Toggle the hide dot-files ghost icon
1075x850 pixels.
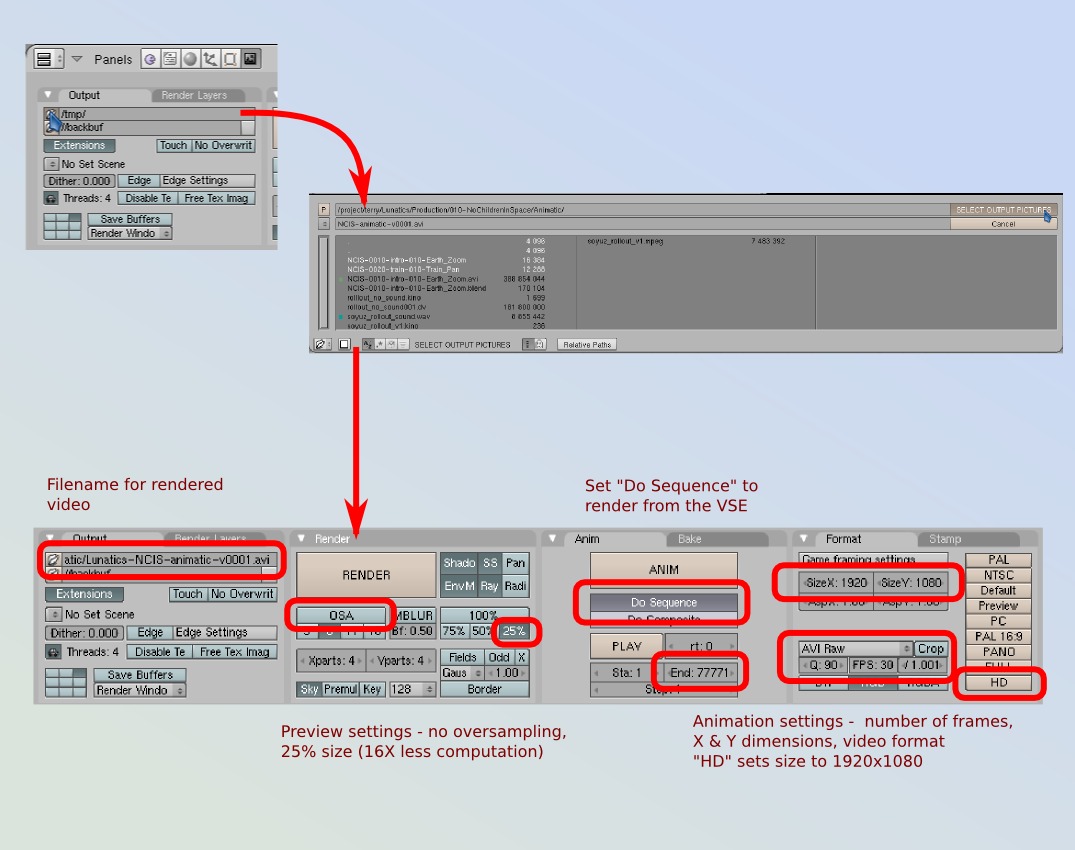(540, 344)
